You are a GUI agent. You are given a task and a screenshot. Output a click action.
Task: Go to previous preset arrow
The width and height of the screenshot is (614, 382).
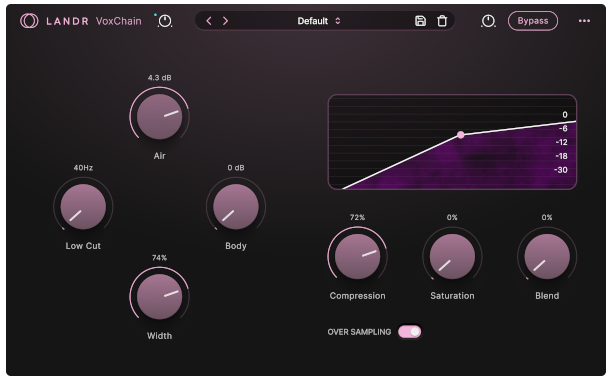(209, 21)
